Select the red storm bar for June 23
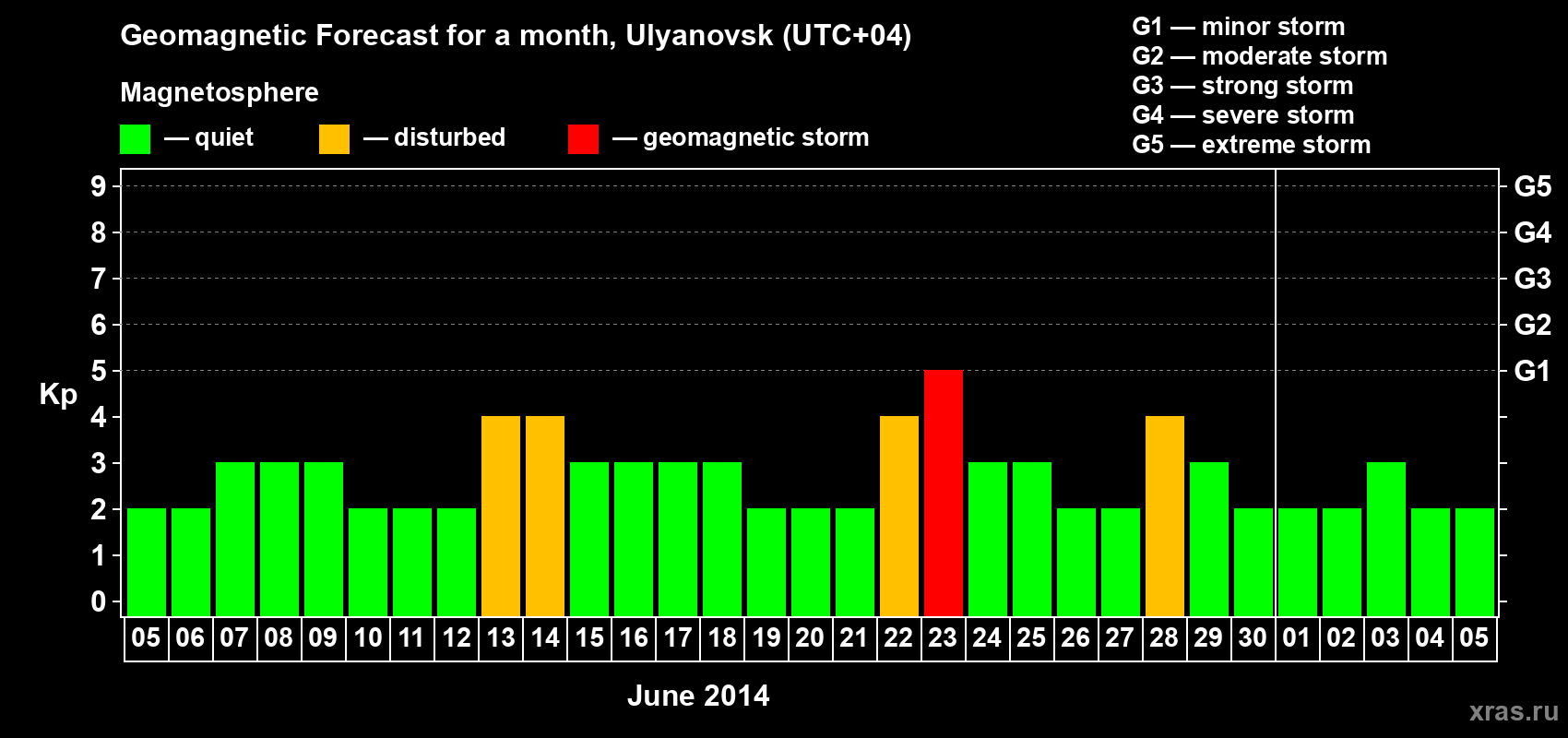 click(944, 493)
